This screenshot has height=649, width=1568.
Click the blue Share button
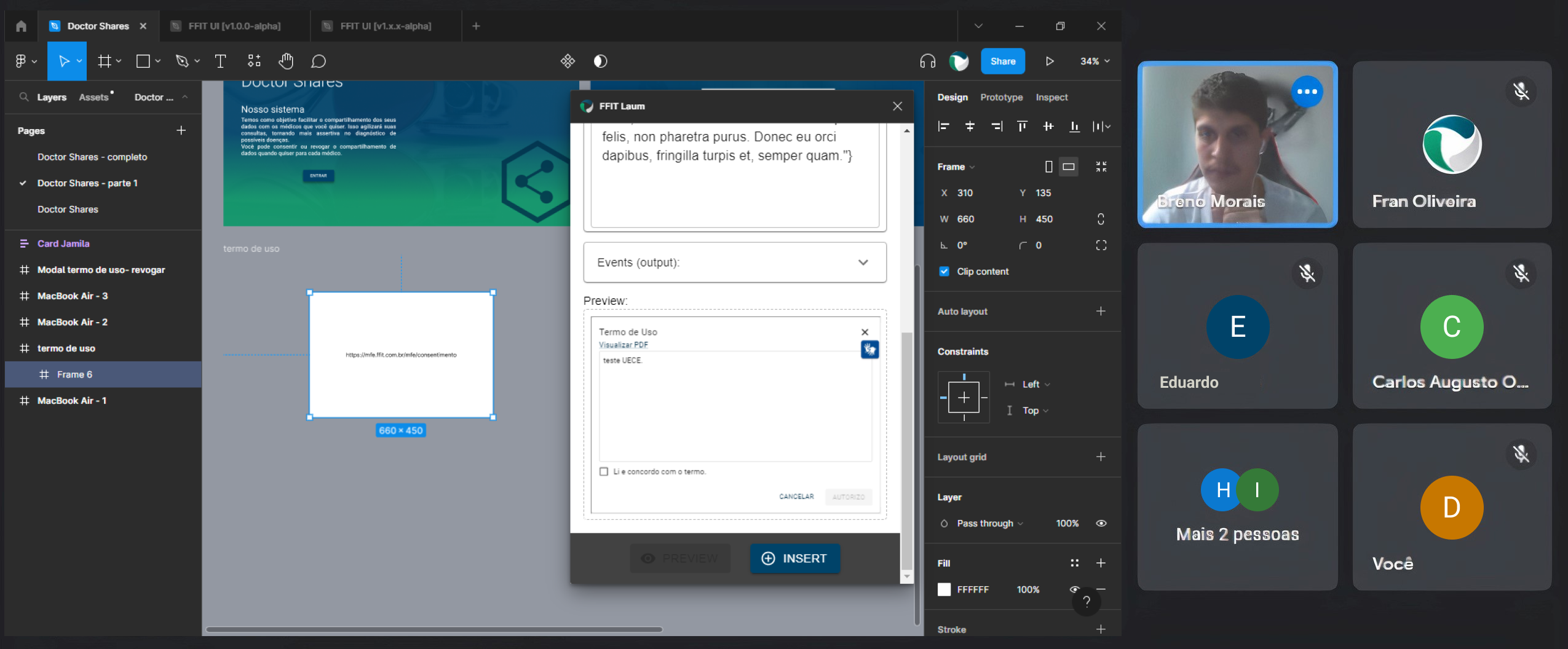(1002, 61)
